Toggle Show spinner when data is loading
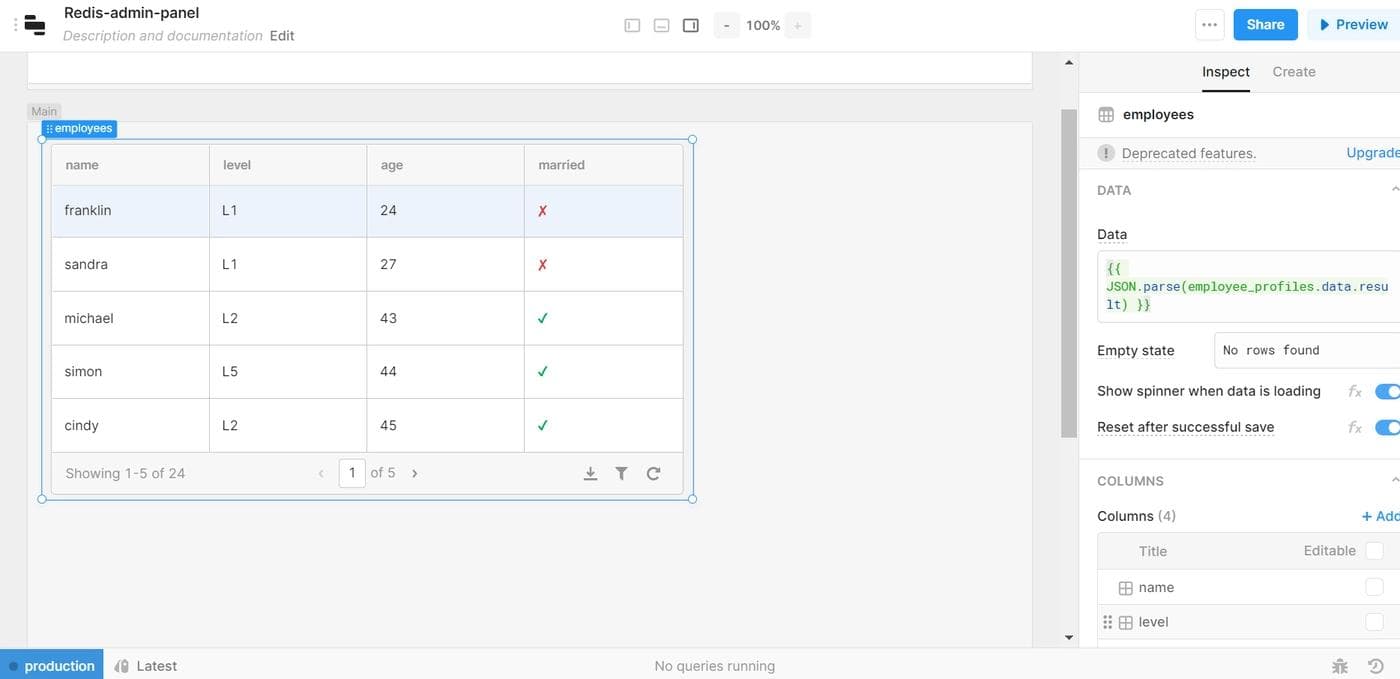This screenshot has height=679, width=1400. [x=1387, y=391]
